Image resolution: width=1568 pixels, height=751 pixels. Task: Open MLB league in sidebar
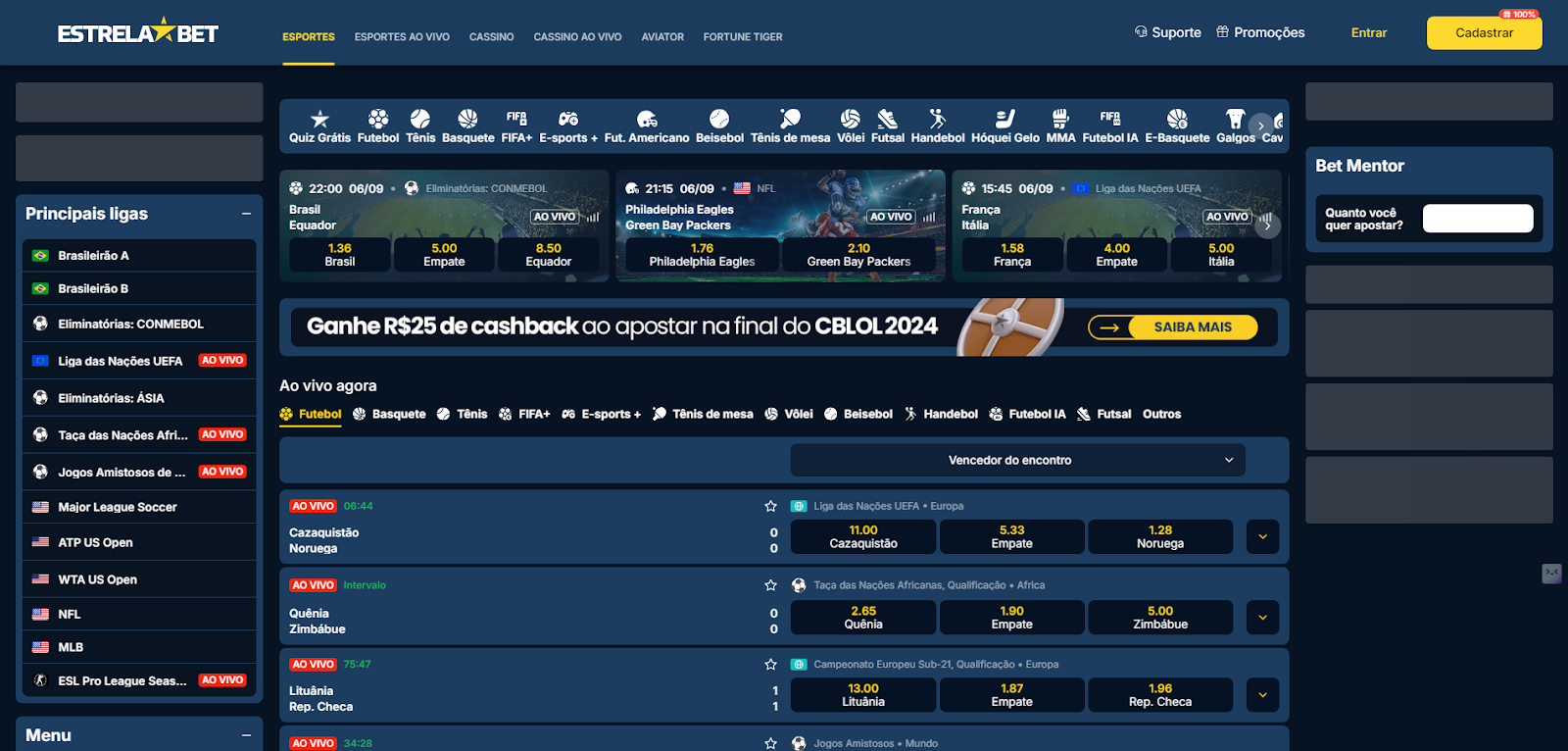[139, 647]
